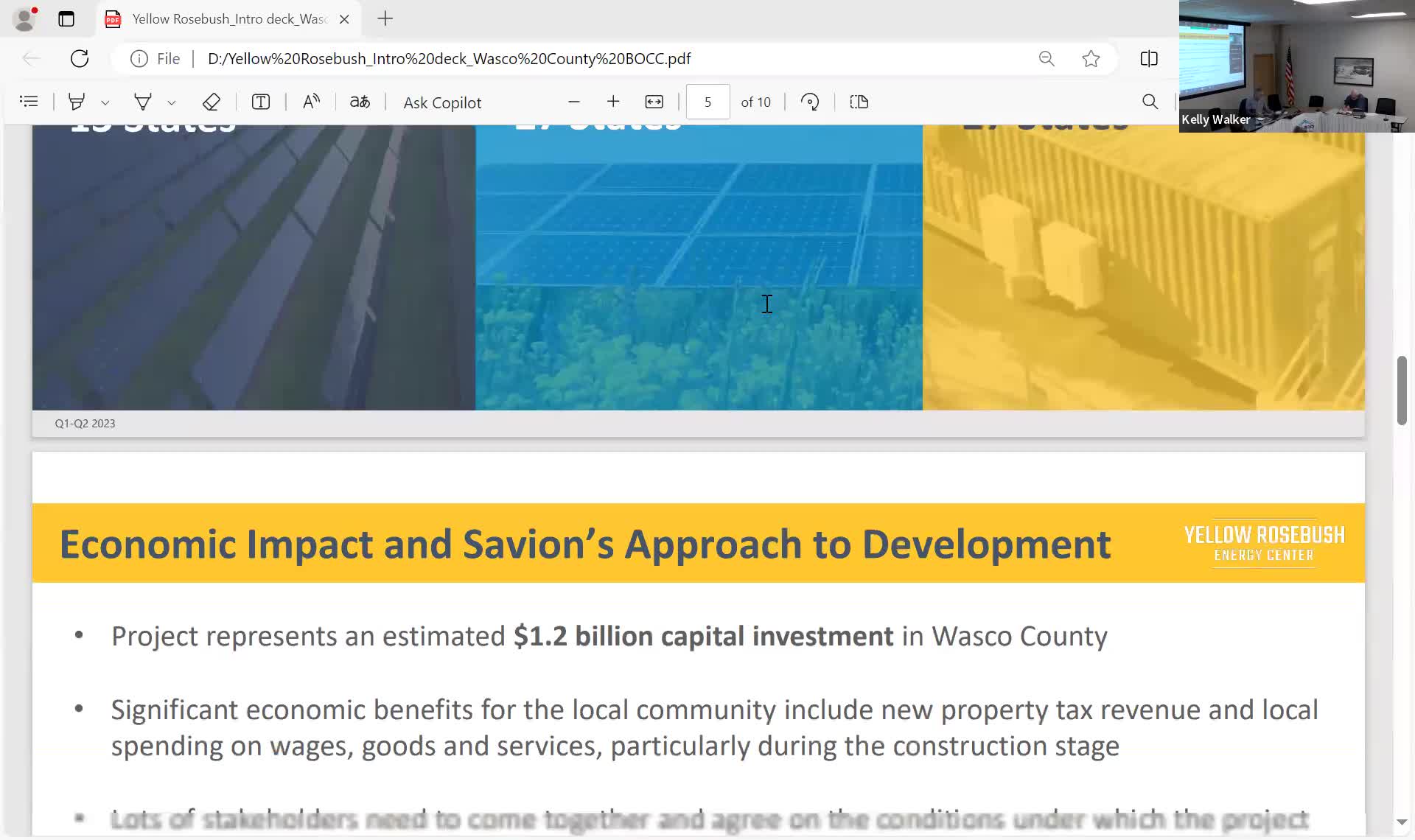This screenshot has width=1415, height=840.
Task: Click Ask Copilot button
Action: click(442, 102)
